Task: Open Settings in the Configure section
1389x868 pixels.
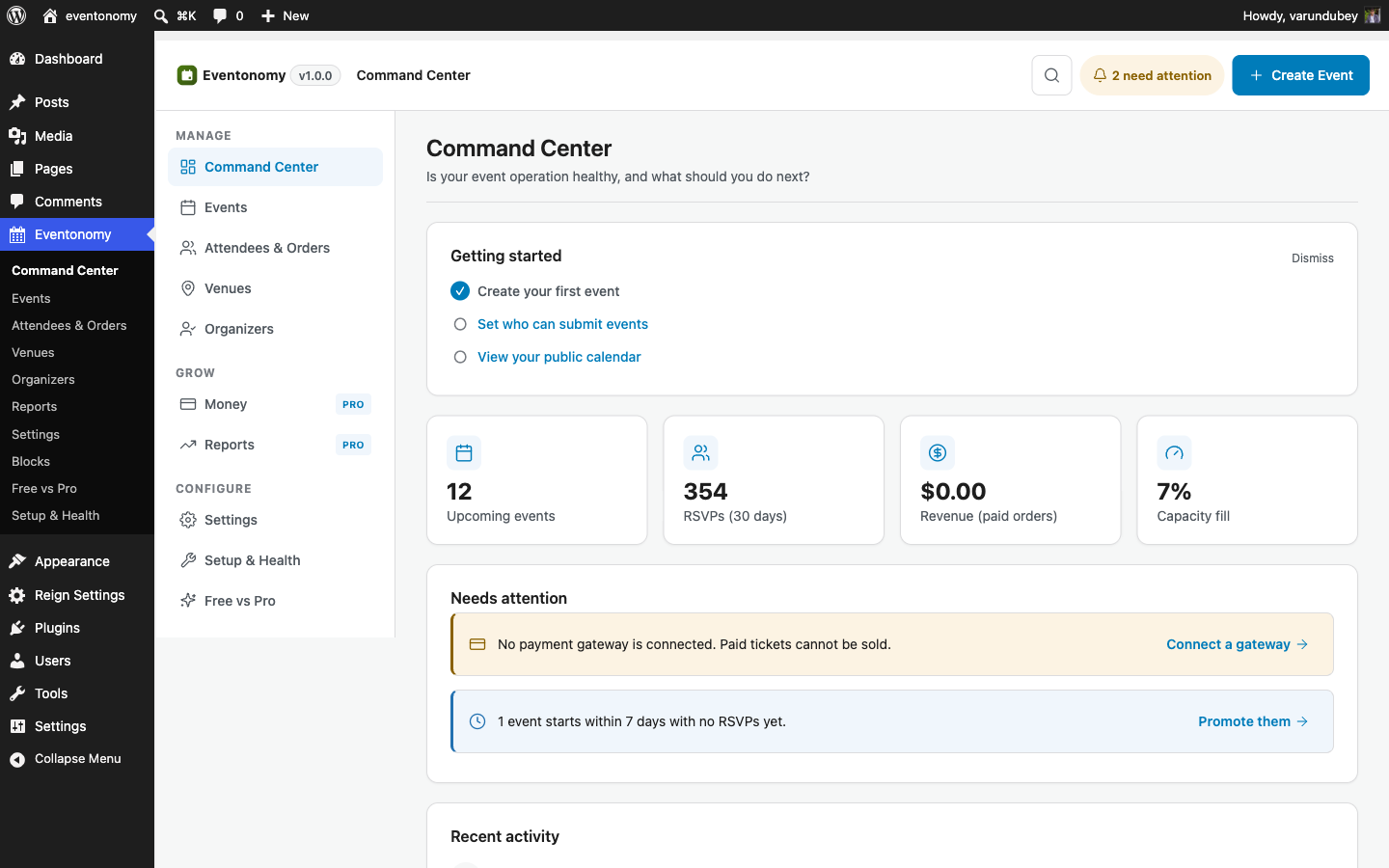Action: [275, 520]
